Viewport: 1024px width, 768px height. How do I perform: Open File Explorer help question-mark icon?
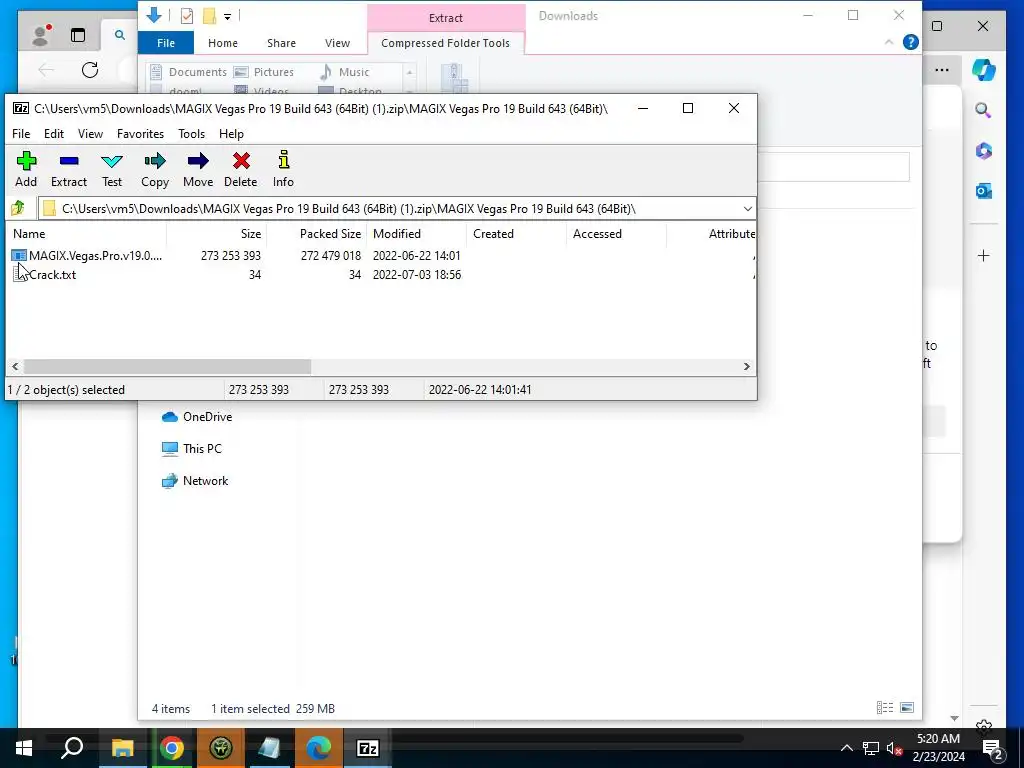pyautogui.click(x=910, y=42)
